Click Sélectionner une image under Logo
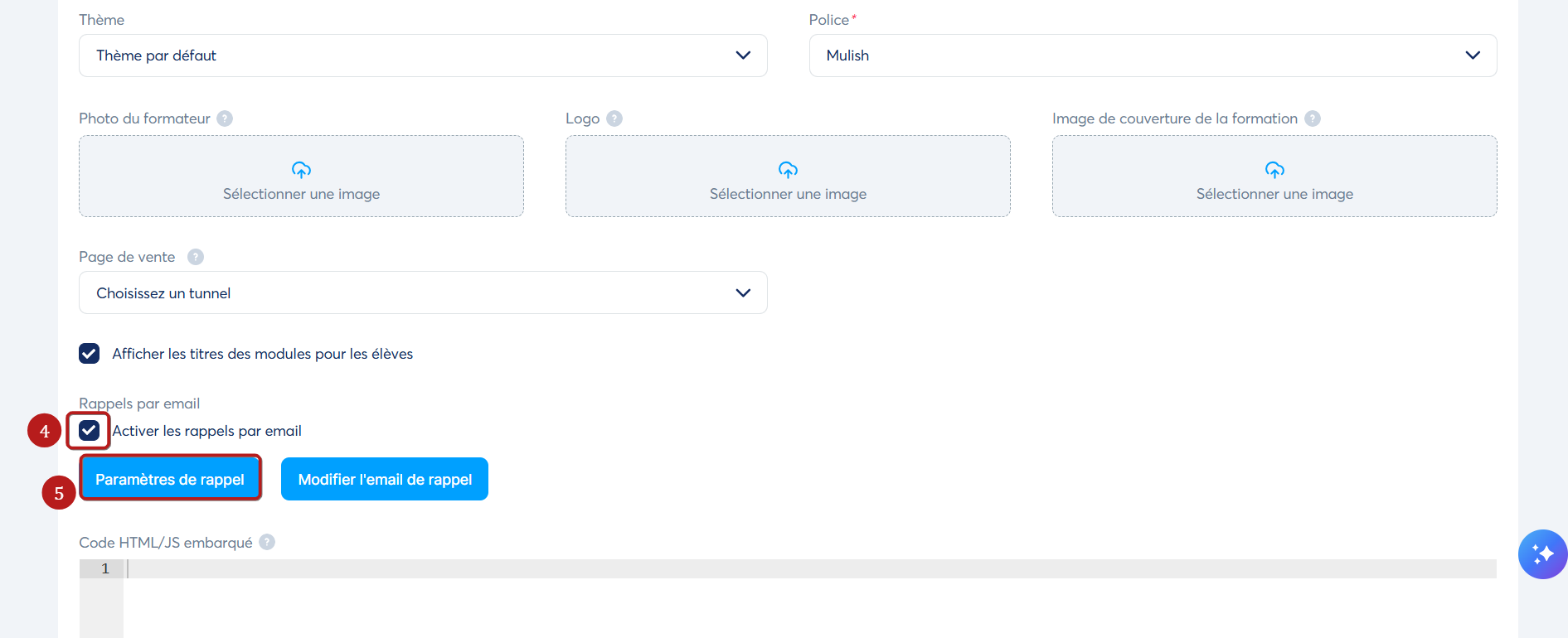The width and height of the screenshot is (1568, 638). [x=788, y=194]
